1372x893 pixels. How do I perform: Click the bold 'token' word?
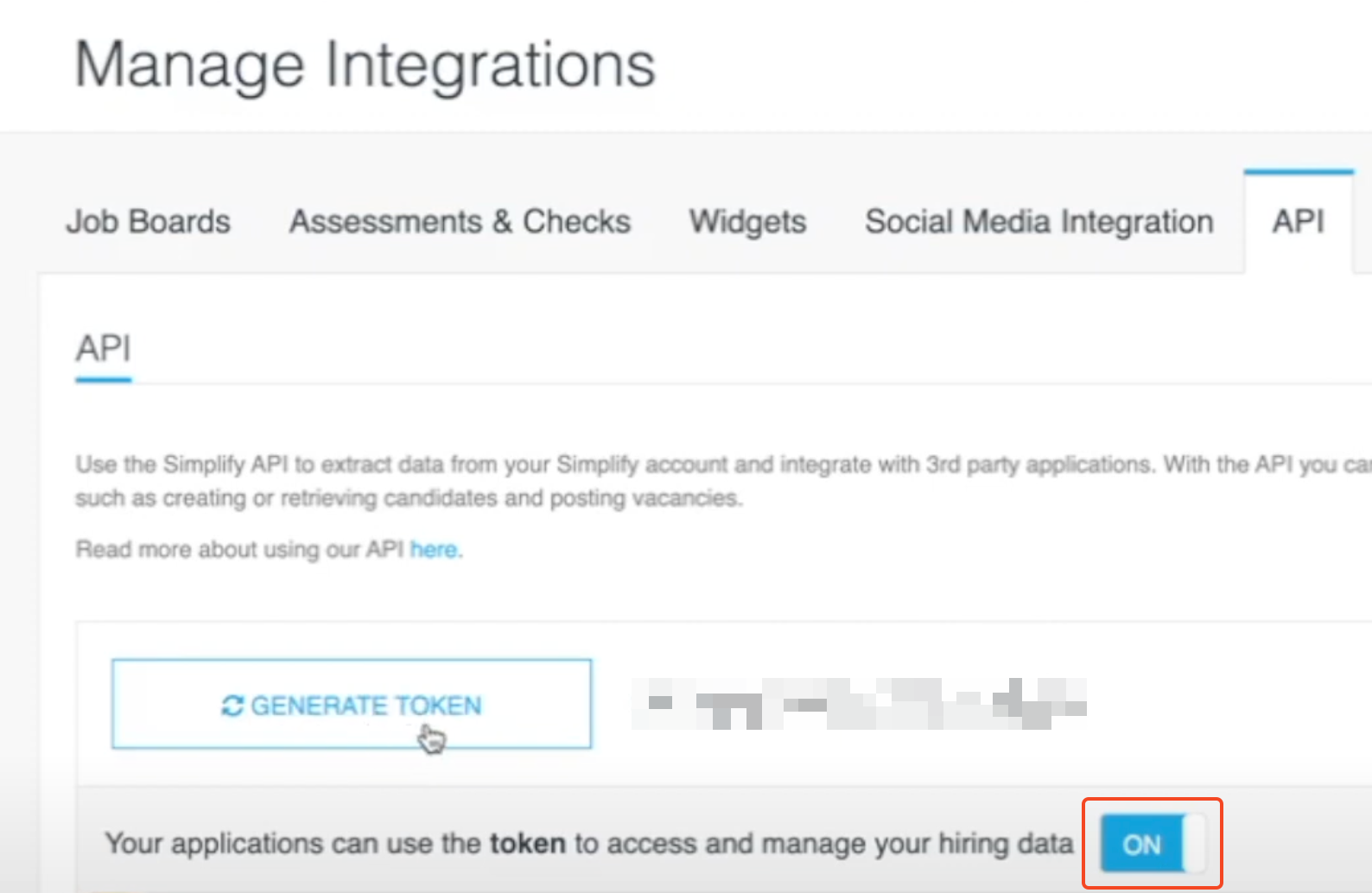click(527, 843)
